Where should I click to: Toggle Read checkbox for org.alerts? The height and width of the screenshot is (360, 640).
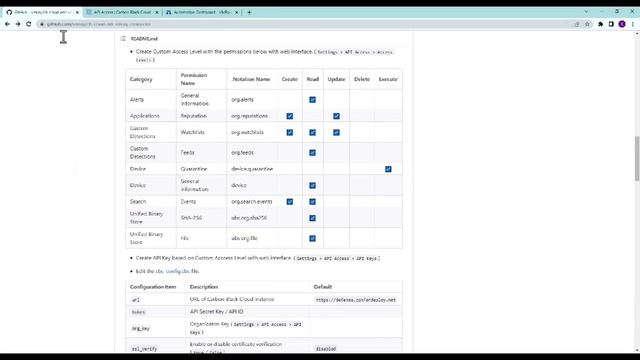pyautogui.click(x=312, y=100)
